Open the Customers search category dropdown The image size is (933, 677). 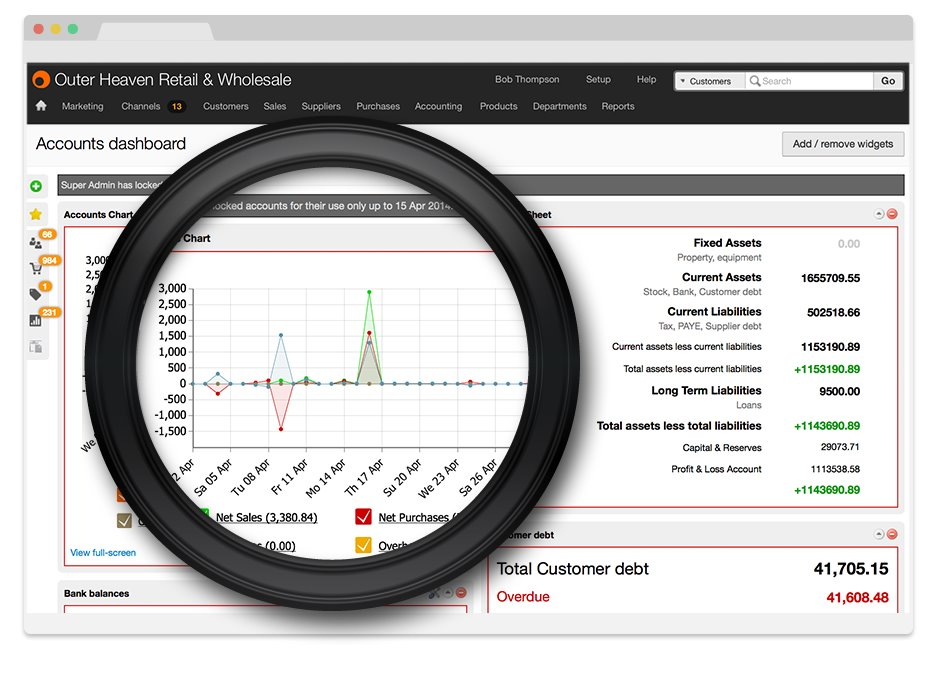point(708,81)
